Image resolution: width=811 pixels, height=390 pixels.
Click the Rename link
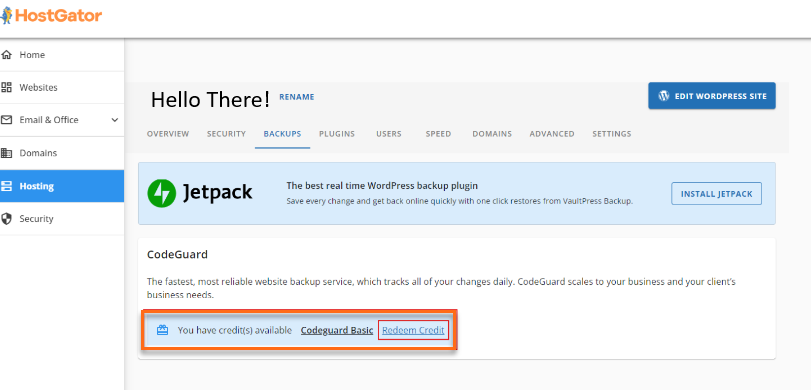click(x=297, y=97)
